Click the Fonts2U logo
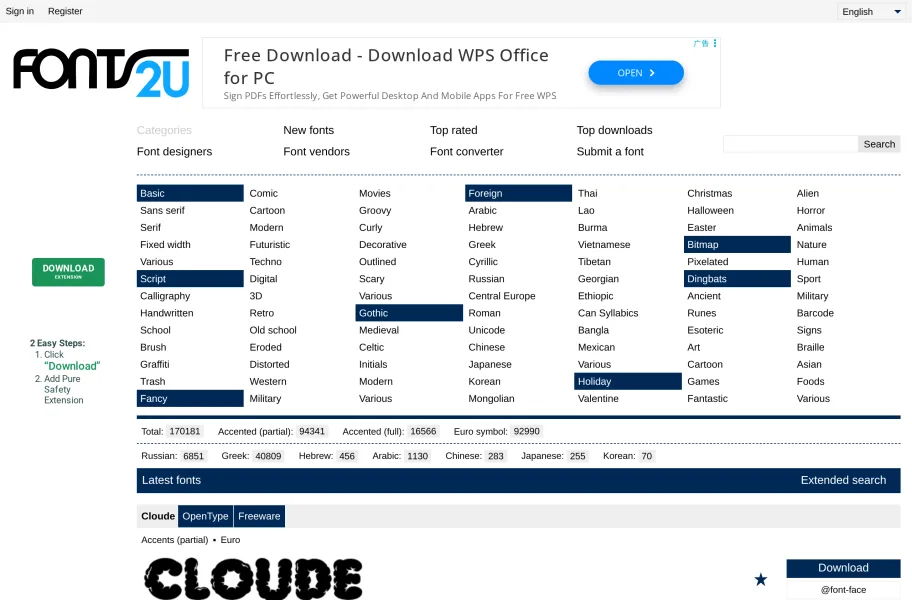This screenshot has height=600, width=912. click(101, 73)
